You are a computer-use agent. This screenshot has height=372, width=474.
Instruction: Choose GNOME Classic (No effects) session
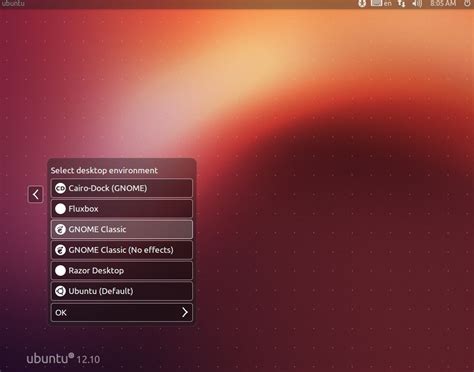coord(122,250)
